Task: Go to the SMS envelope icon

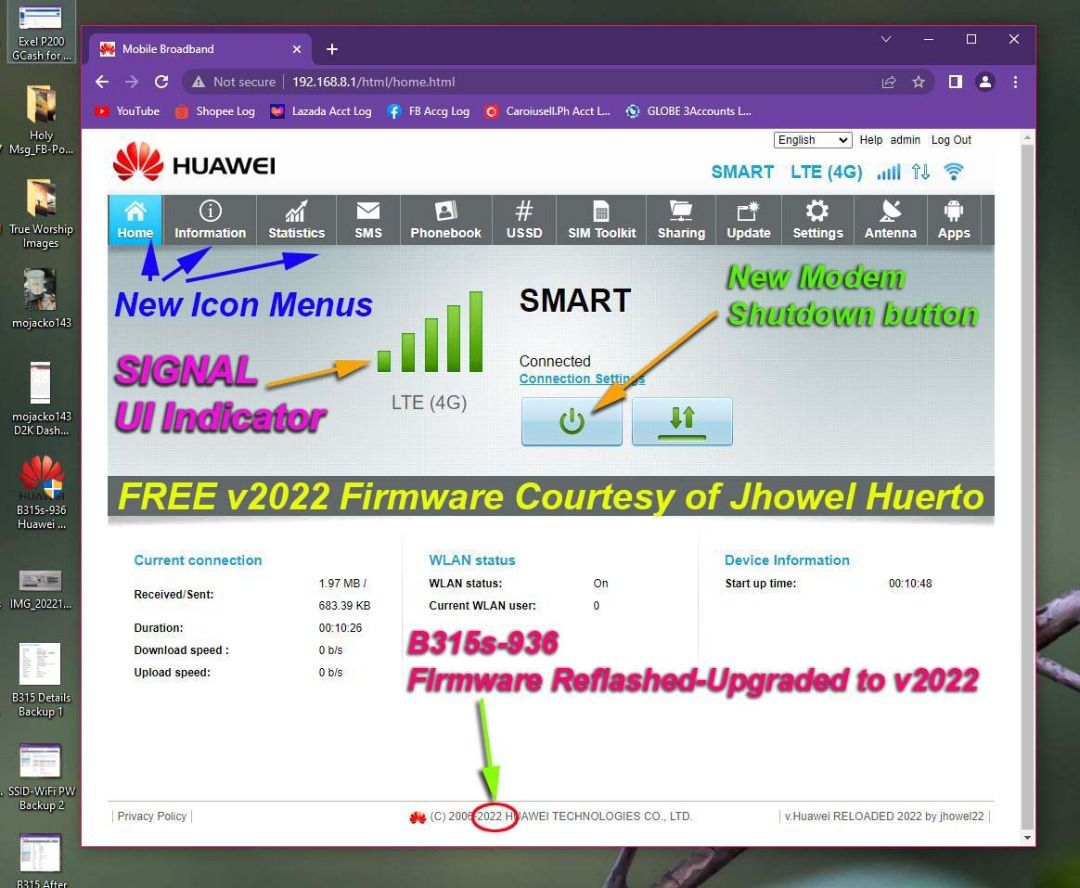Action: point(368,220)
